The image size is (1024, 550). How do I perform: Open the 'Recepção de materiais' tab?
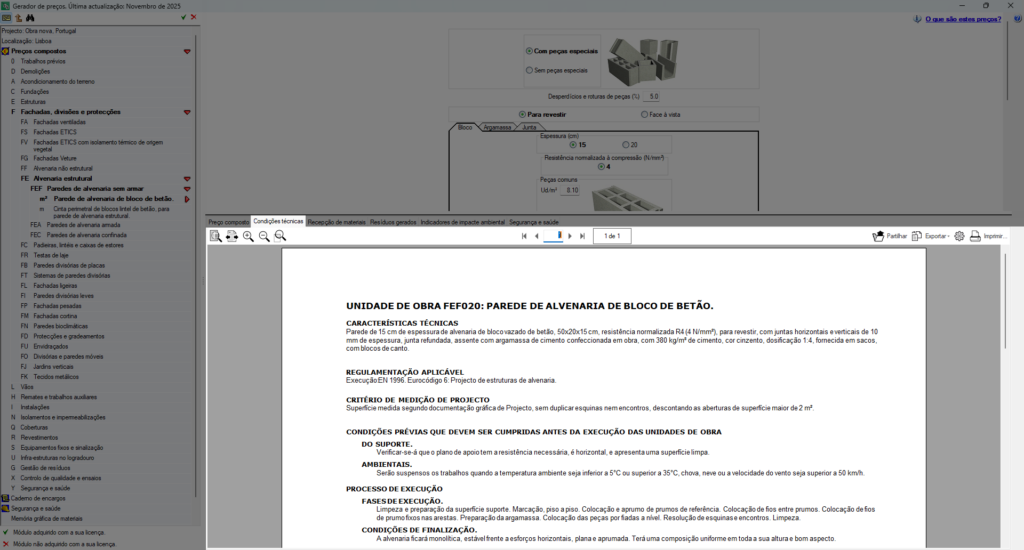(336, 222)
